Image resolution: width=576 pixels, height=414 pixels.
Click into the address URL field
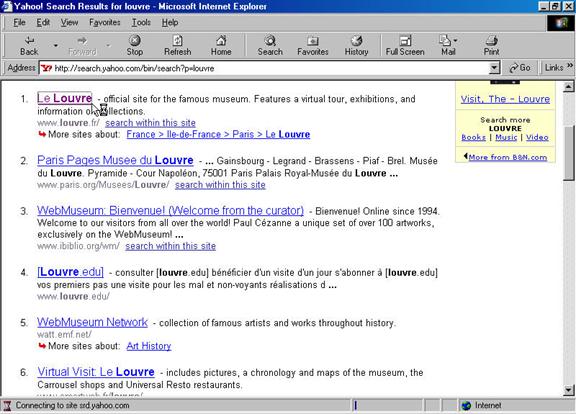(x=271, y=68)
